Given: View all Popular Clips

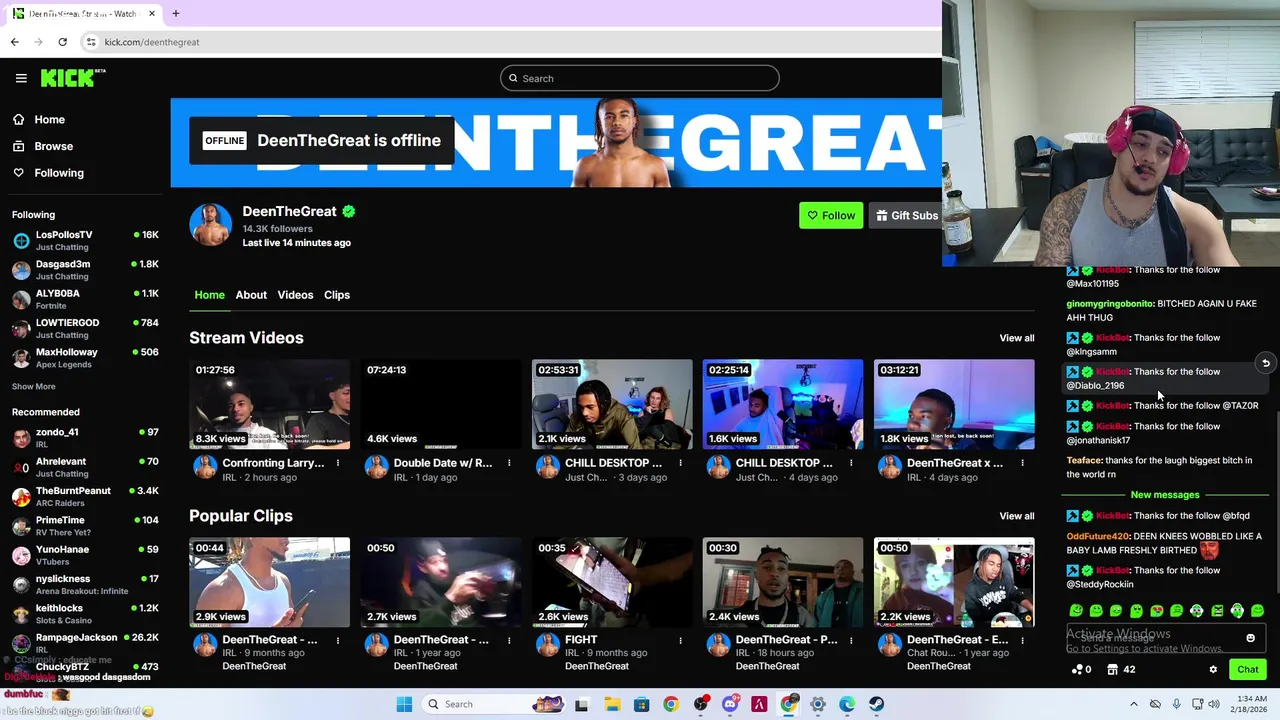Looking at the screenshot, I should pos(1016,516).
